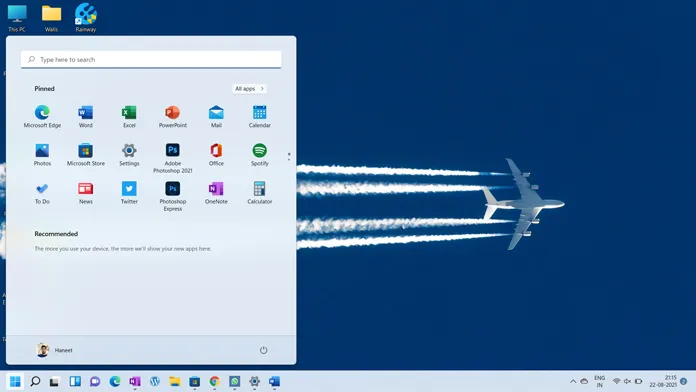This screenshot has height=392, width=696.
Task: Launch Microsoft Store from pinned apps
Action: [x=86, y=154]
